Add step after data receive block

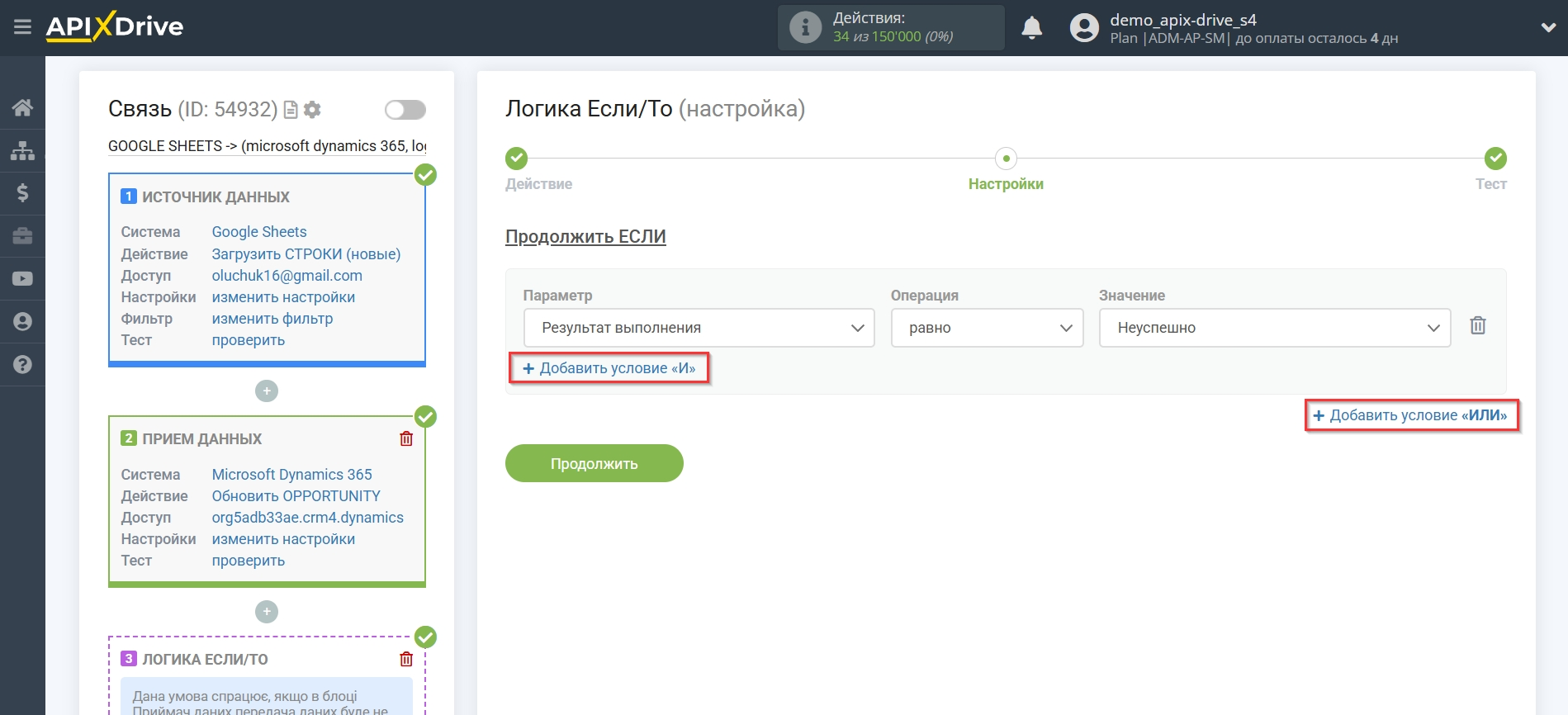267,612
